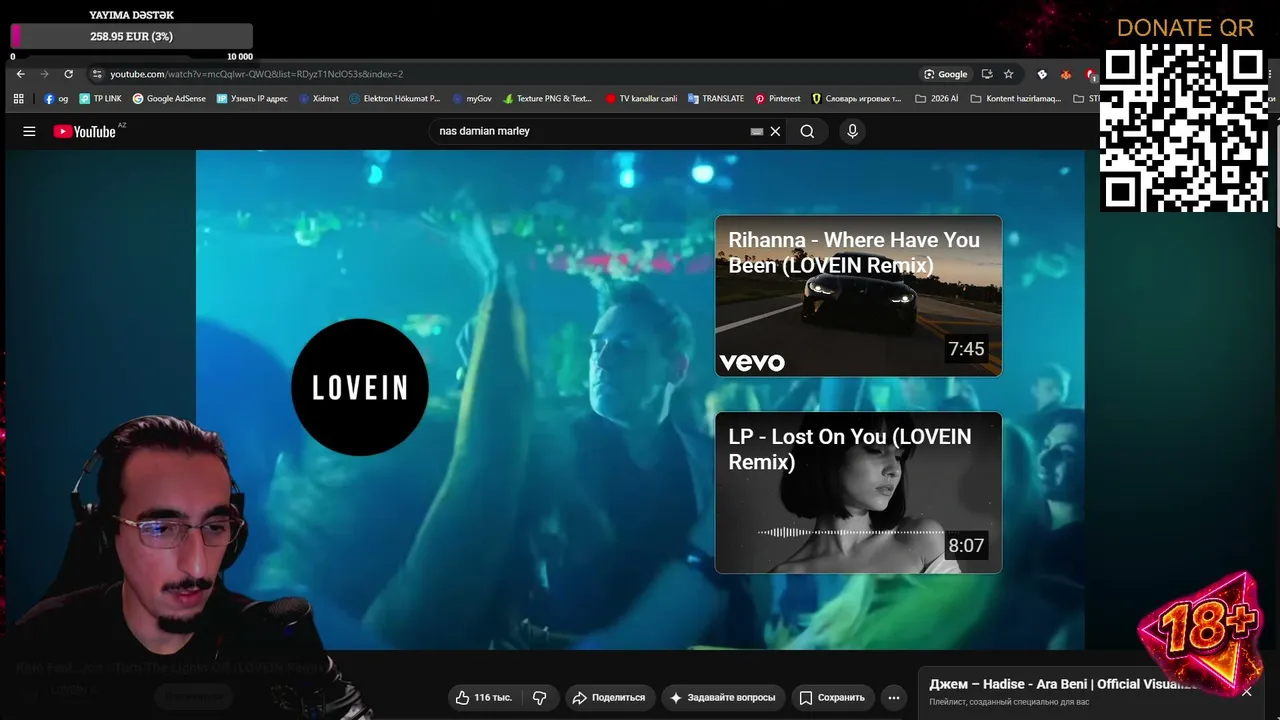
Task: Open the YouTube guide hamburger menu
Action: (x=29, y=131)
